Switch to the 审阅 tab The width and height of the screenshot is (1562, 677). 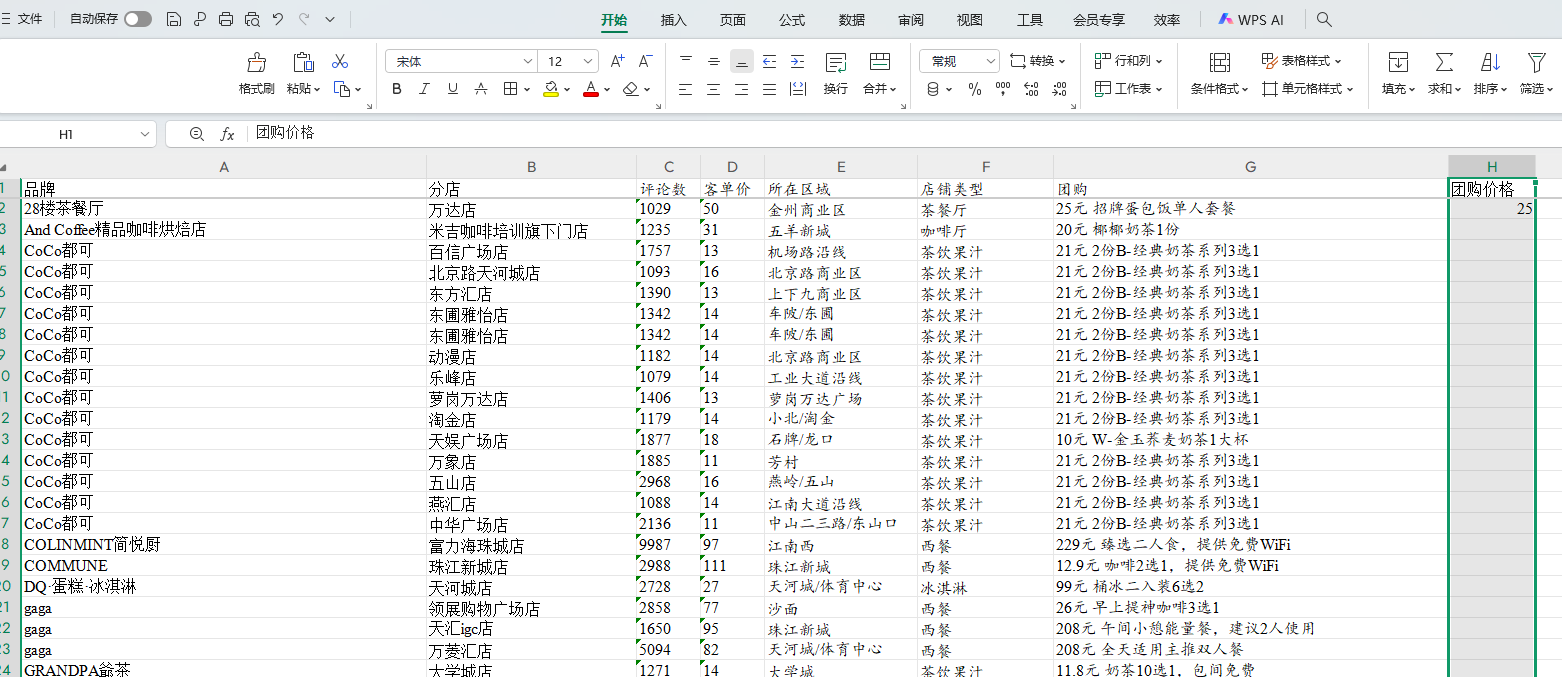(x=911, y=20)
